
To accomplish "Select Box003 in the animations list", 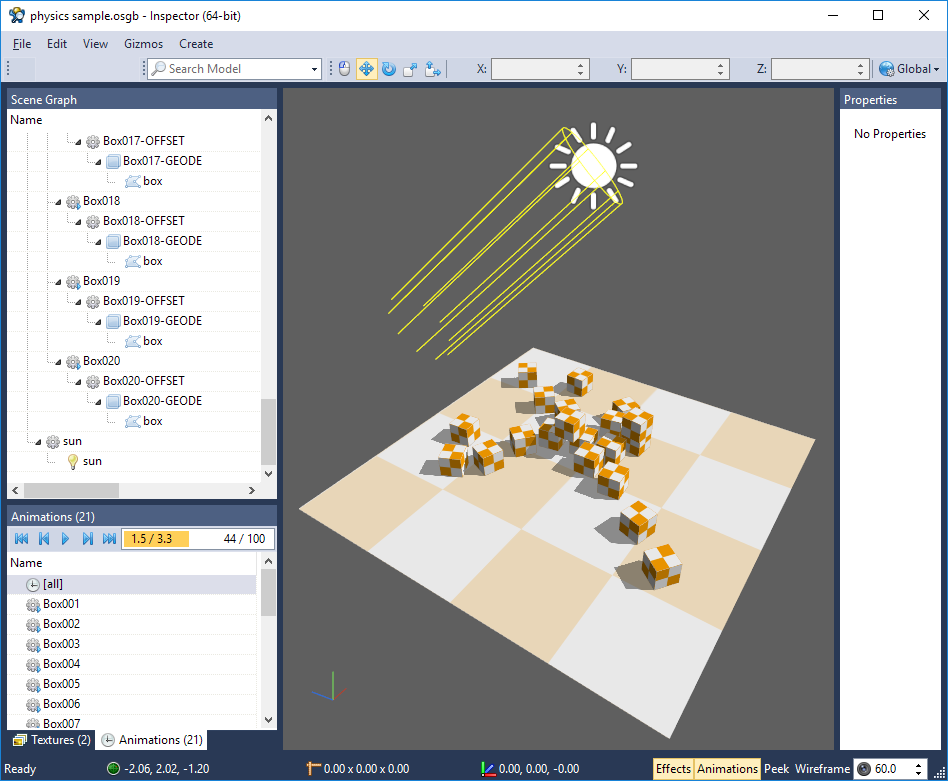I will click(x=61, y=644).
